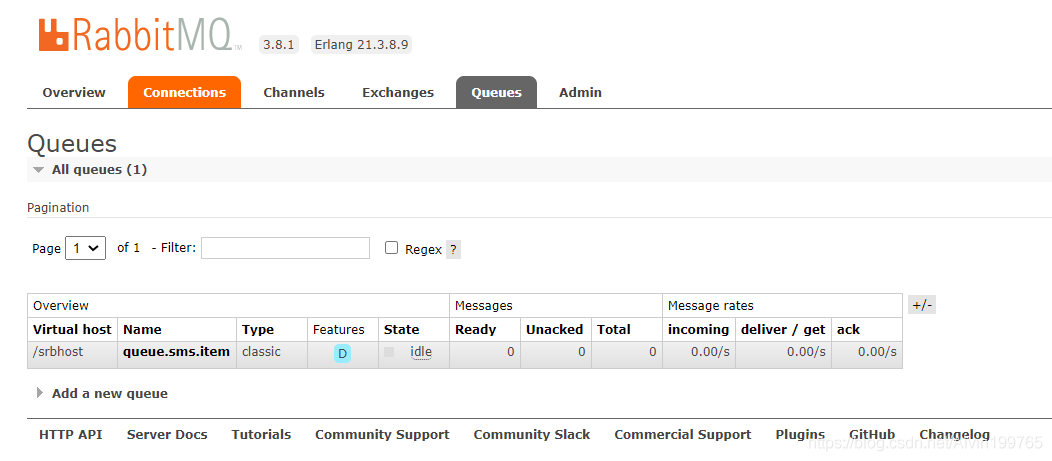This screenshot has width=1052, height=461.
Task: Click the RabbitMQ logo icon
Action: (x=53, y=35)
